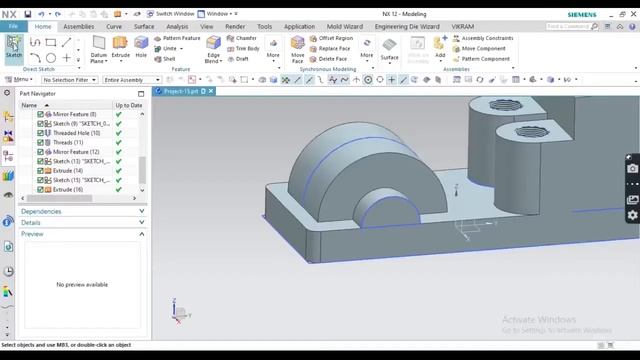
Task: Open the Datum Plane tool
Action: pos(99,49)
